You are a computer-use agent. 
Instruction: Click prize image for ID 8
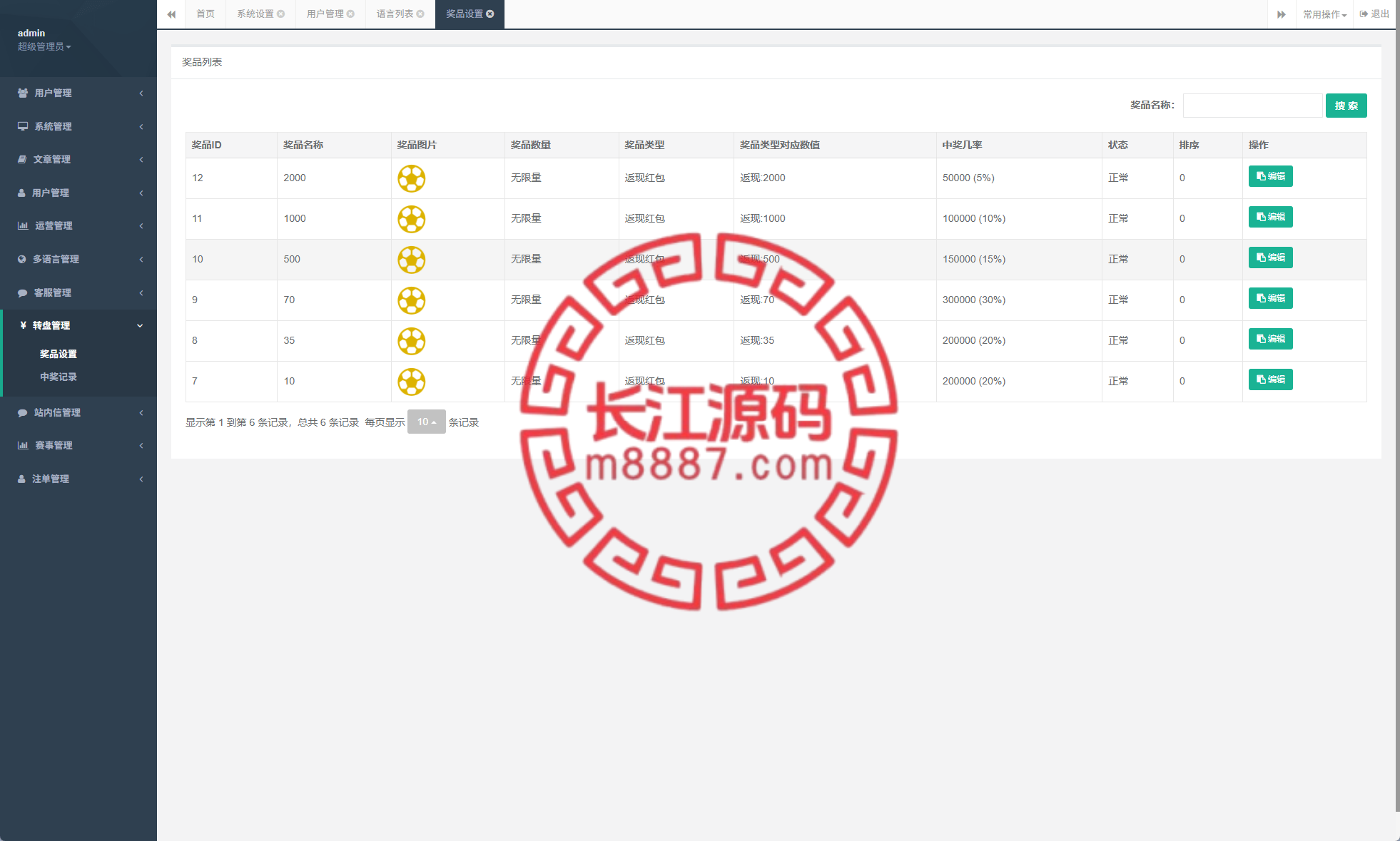[x=412, y=341]
